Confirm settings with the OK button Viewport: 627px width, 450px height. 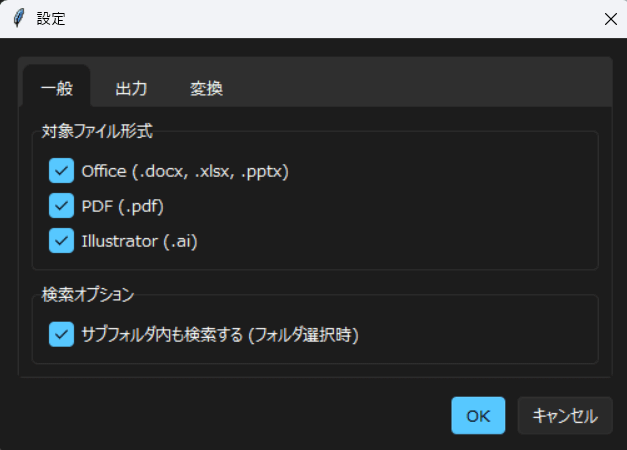point(478,416)
